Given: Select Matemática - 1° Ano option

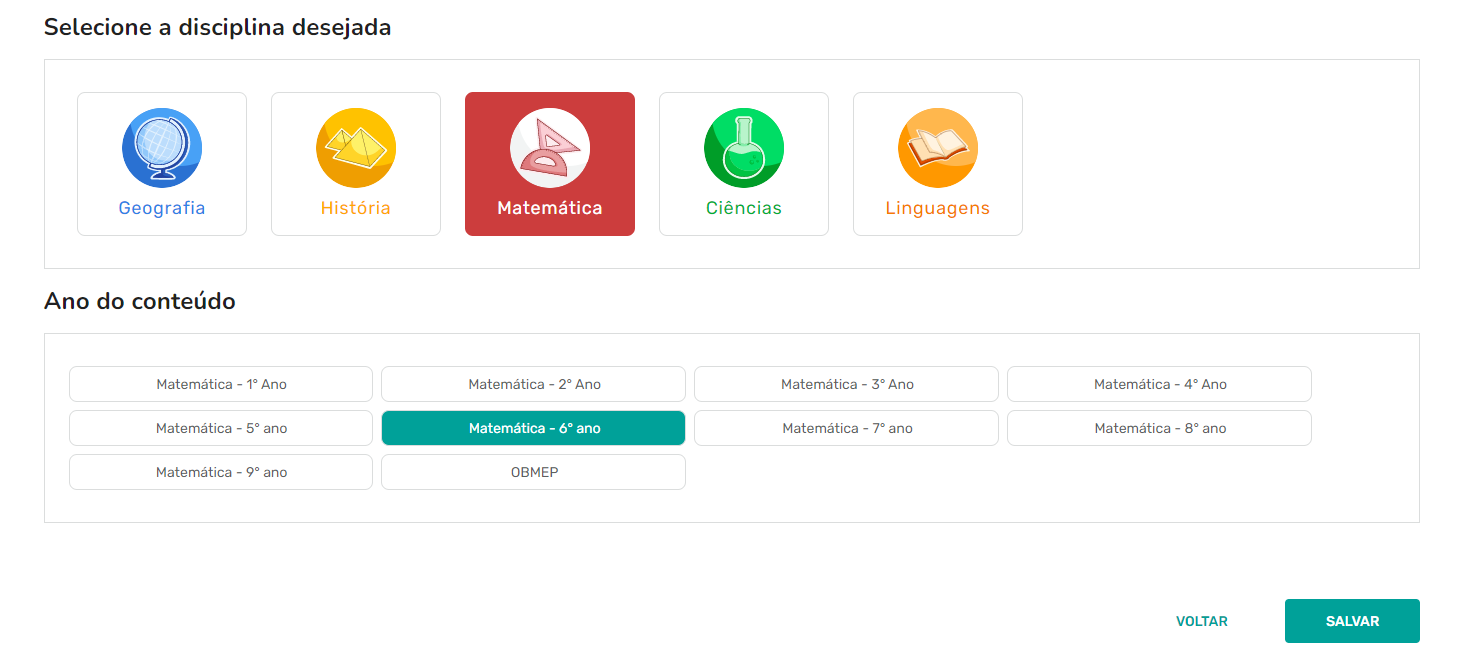Looking at the screenshot, I should [221, 384].
